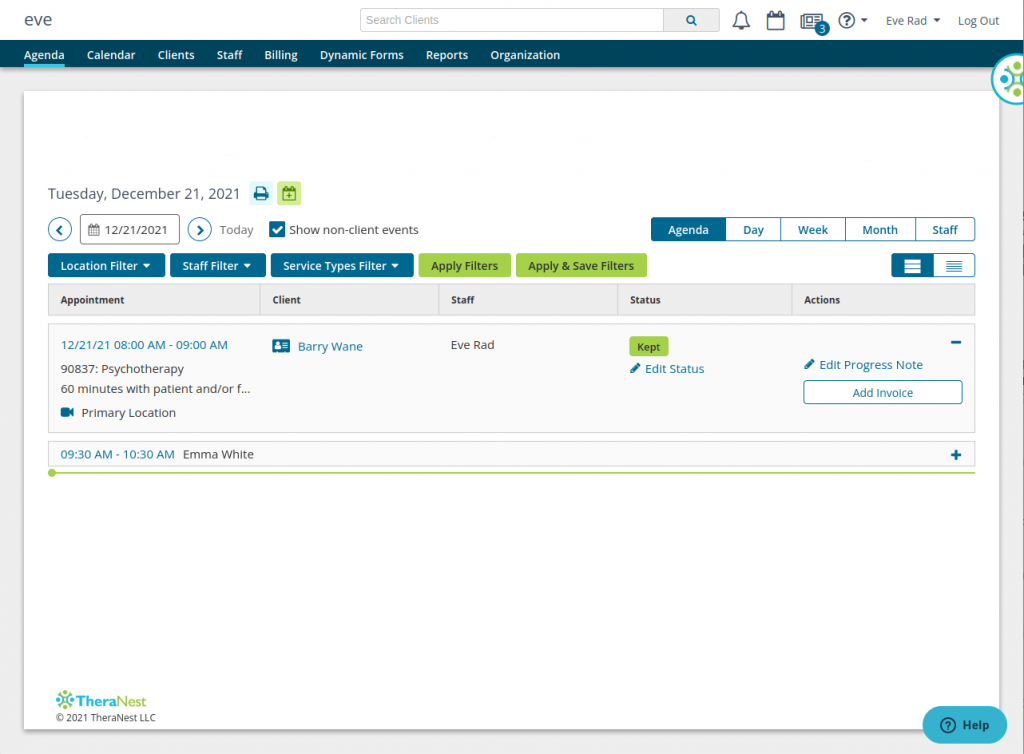Click Apply & Save Filters button
Screen dimensions: 1024x754
[x=581, y=266]
